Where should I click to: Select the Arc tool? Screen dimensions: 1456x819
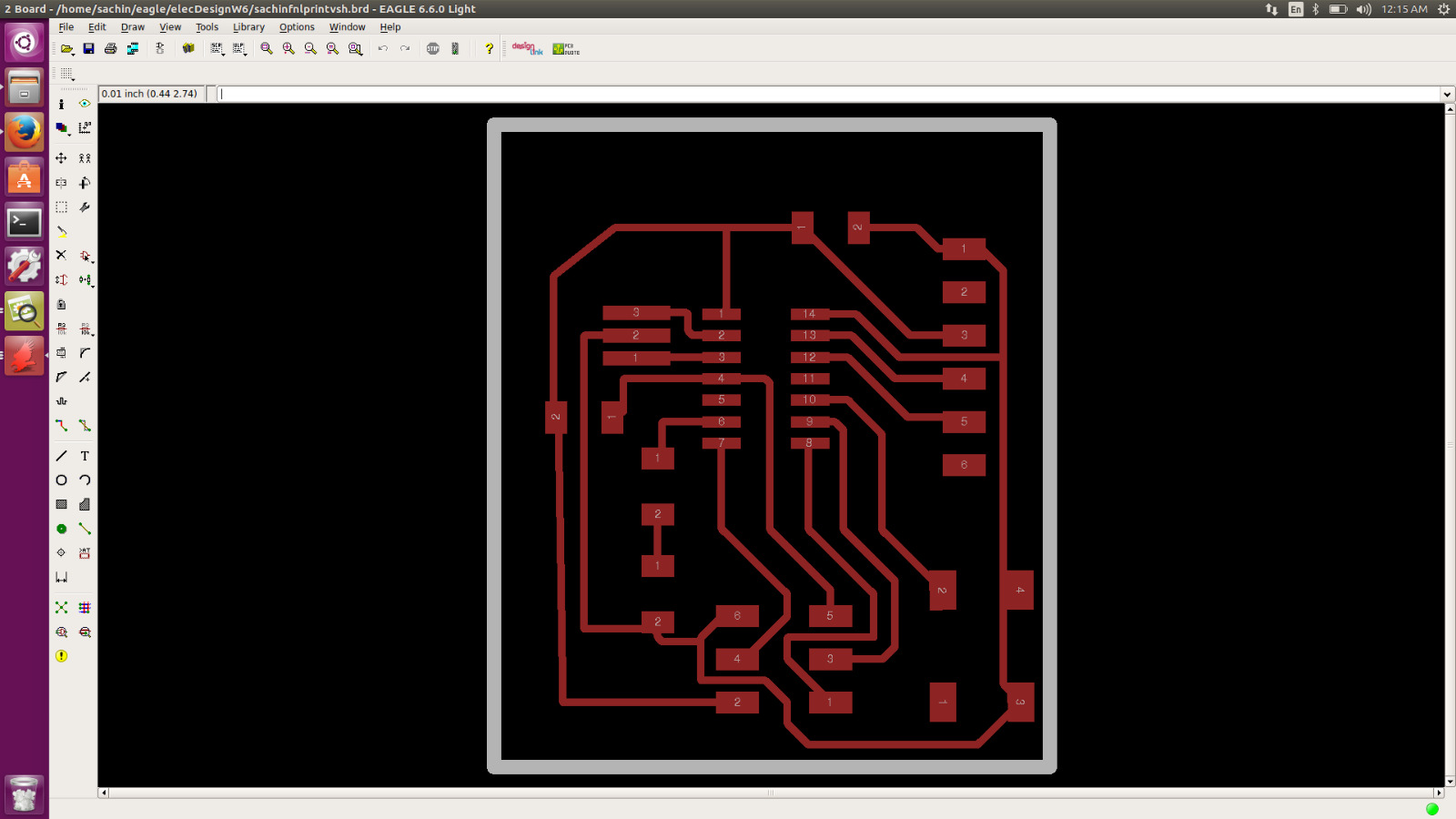tap(85, 480)
